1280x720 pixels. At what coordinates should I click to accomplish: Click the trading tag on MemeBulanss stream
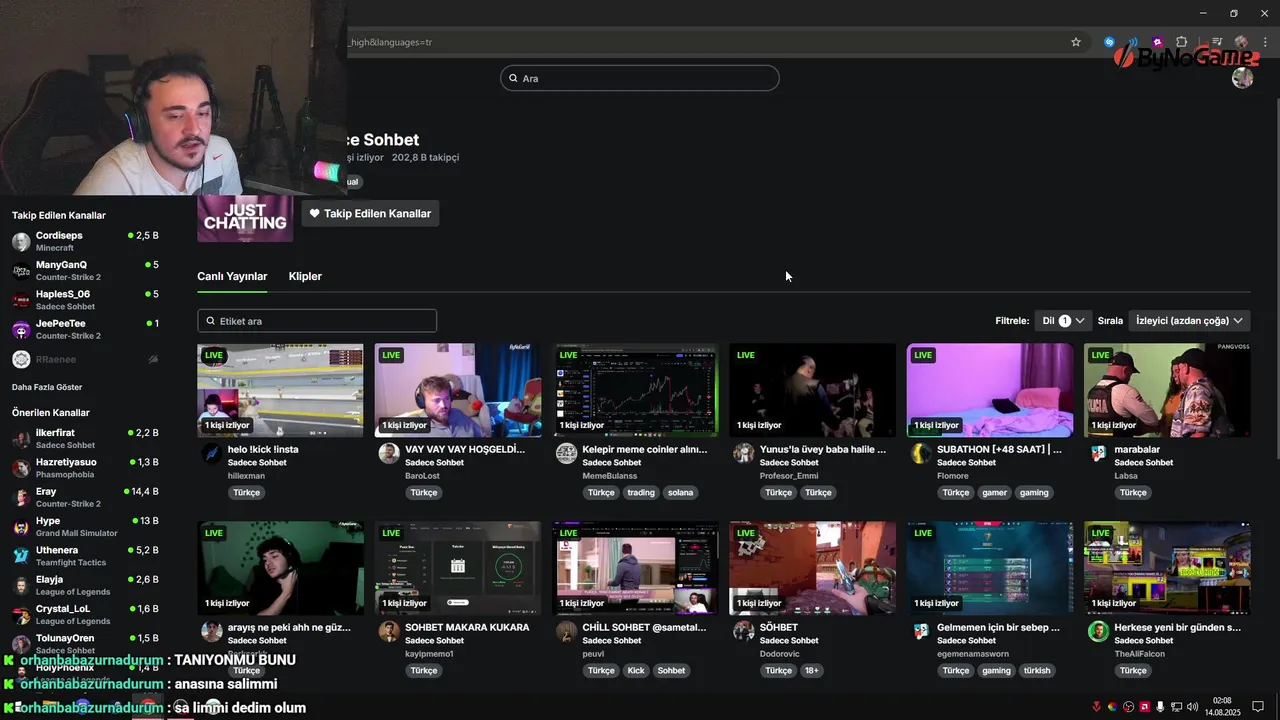641,492
